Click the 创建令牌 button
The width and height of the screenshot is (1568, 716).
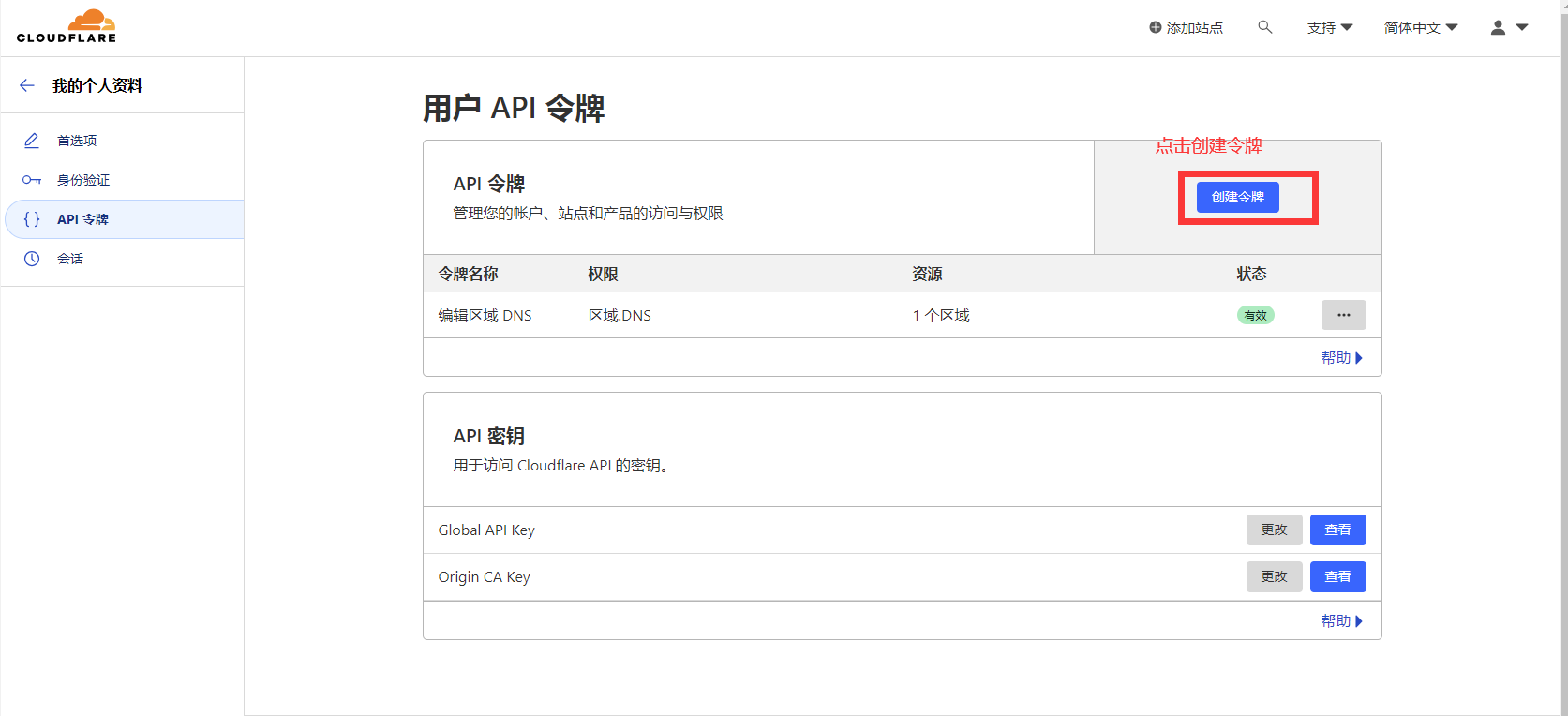(x=1237, y=197)
